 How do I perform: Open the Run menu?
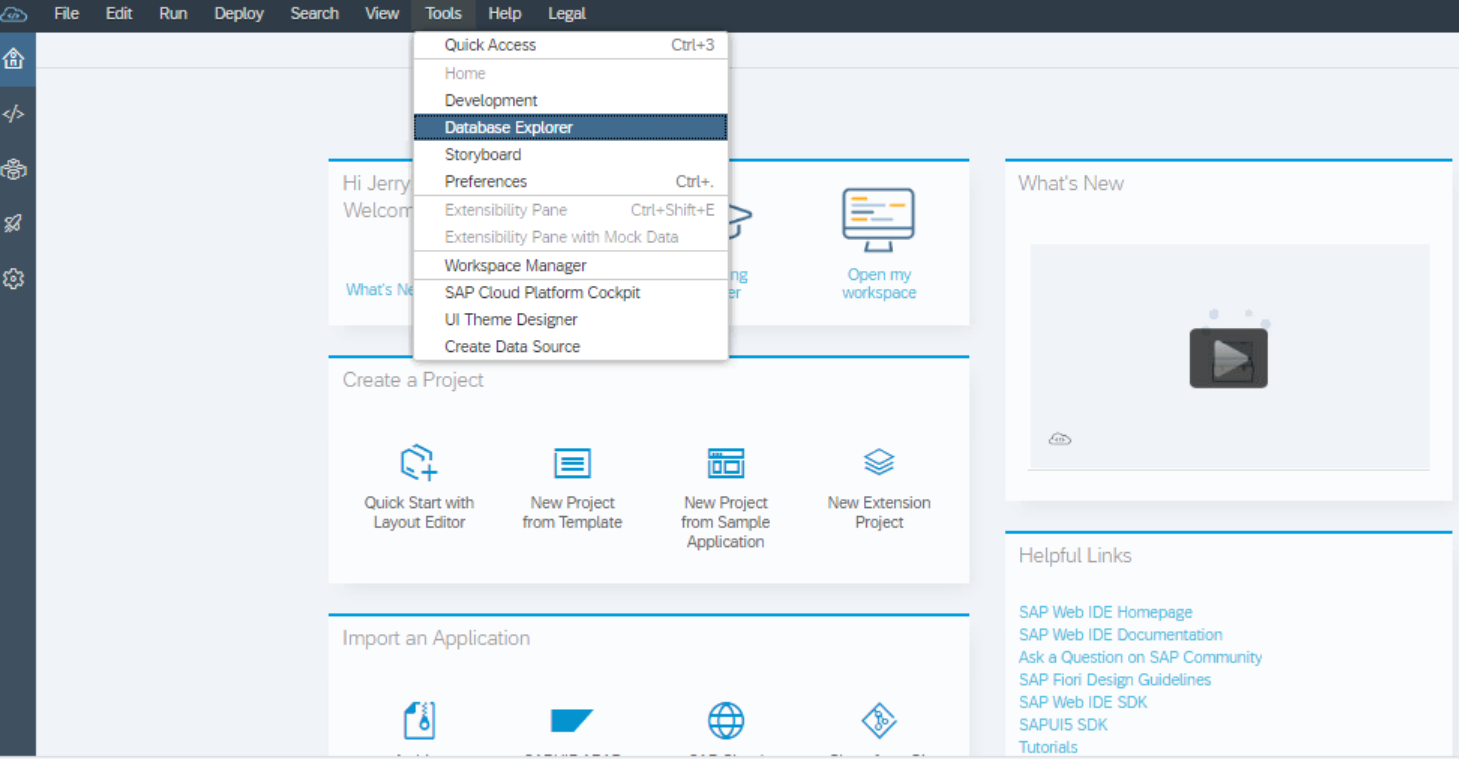coord(173,14)
